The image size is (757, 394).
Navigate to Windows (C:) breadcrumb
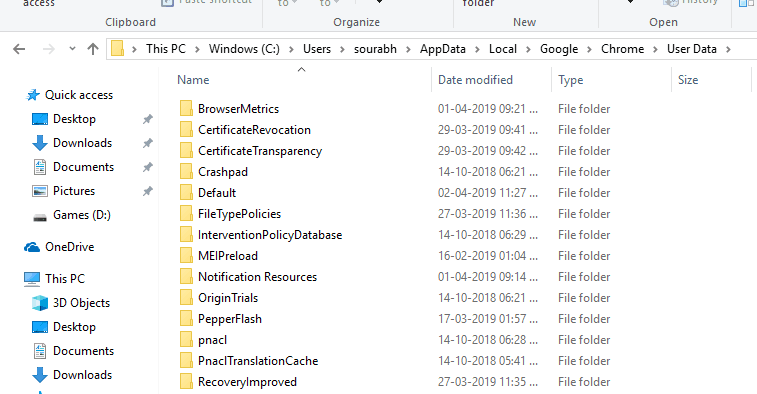pos(244,49)
